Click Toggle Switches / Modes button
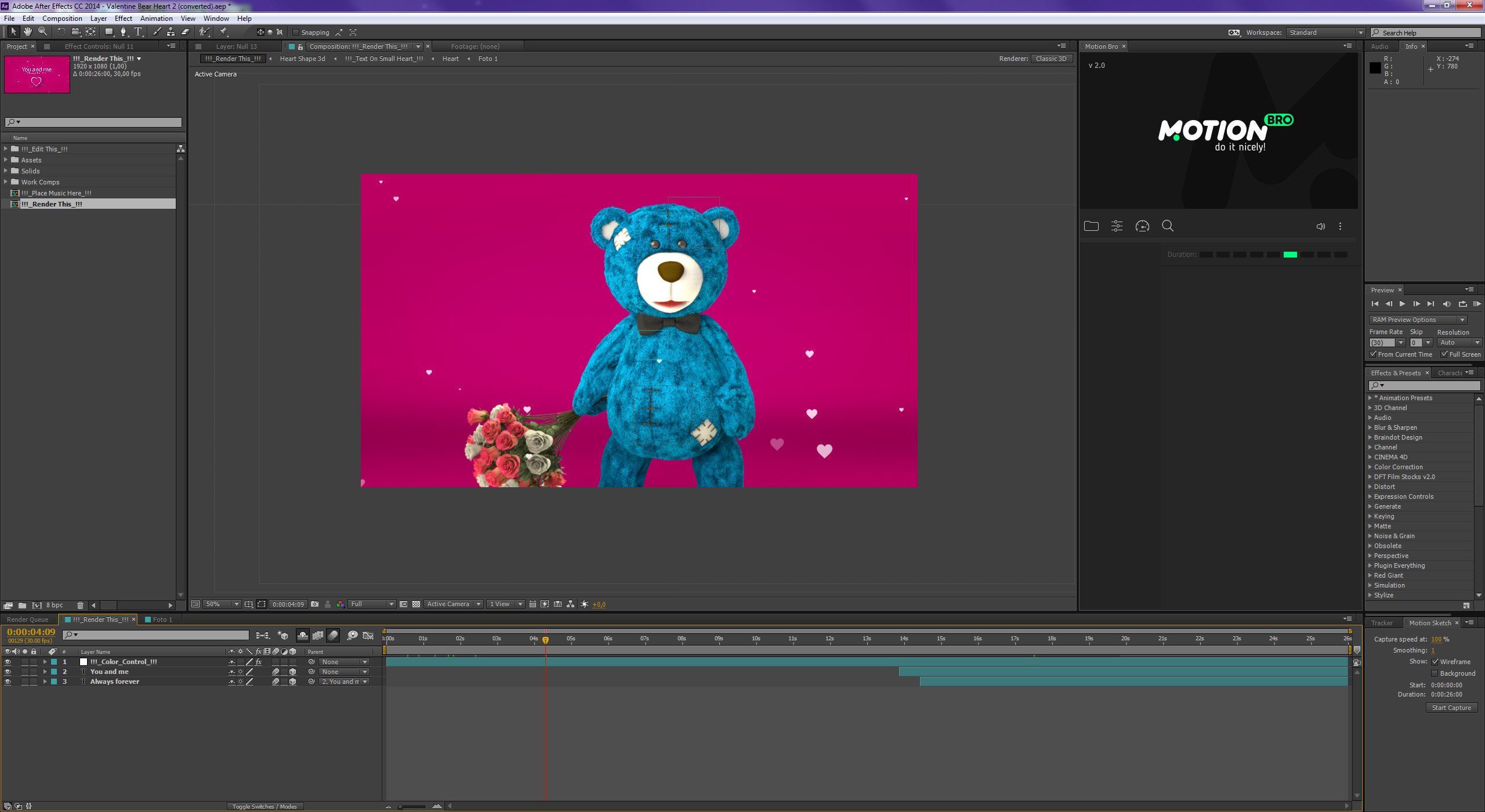Viewport: 1485px width, 812px height. [x=265, y=806]
